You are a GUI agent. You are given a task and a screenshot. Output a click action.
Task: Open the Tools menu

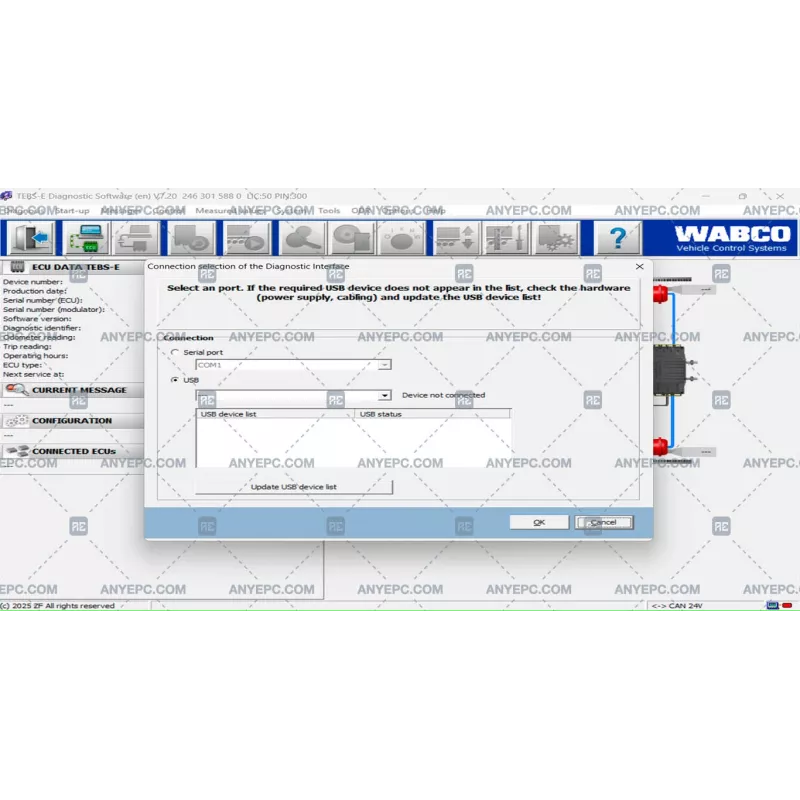point(327,211)
